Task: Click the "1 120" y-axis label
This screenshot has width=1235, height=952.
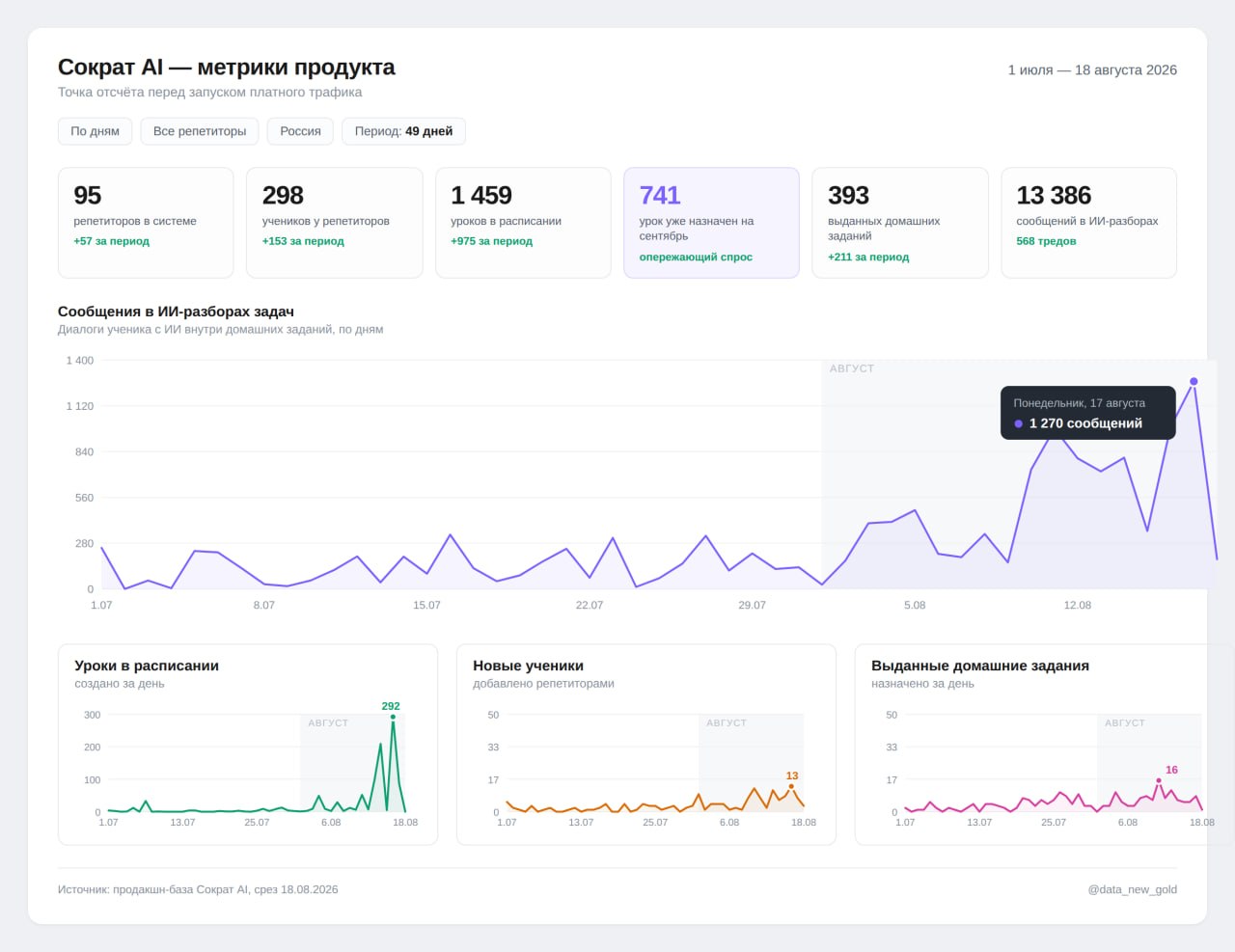Action: pos(80,406)
